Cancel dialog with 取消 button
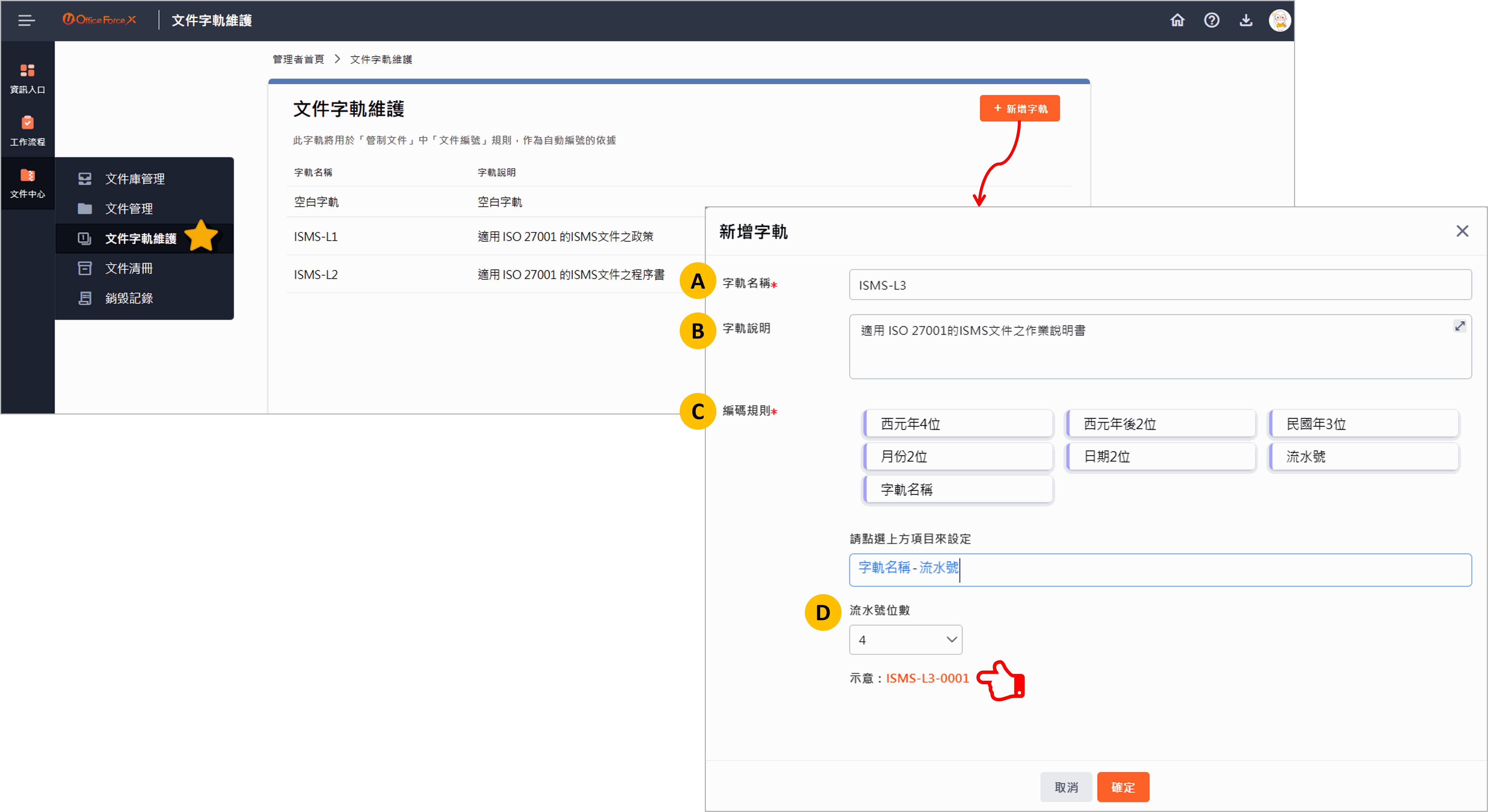This screenshot has width=1488, height=812. (1066, 787)
